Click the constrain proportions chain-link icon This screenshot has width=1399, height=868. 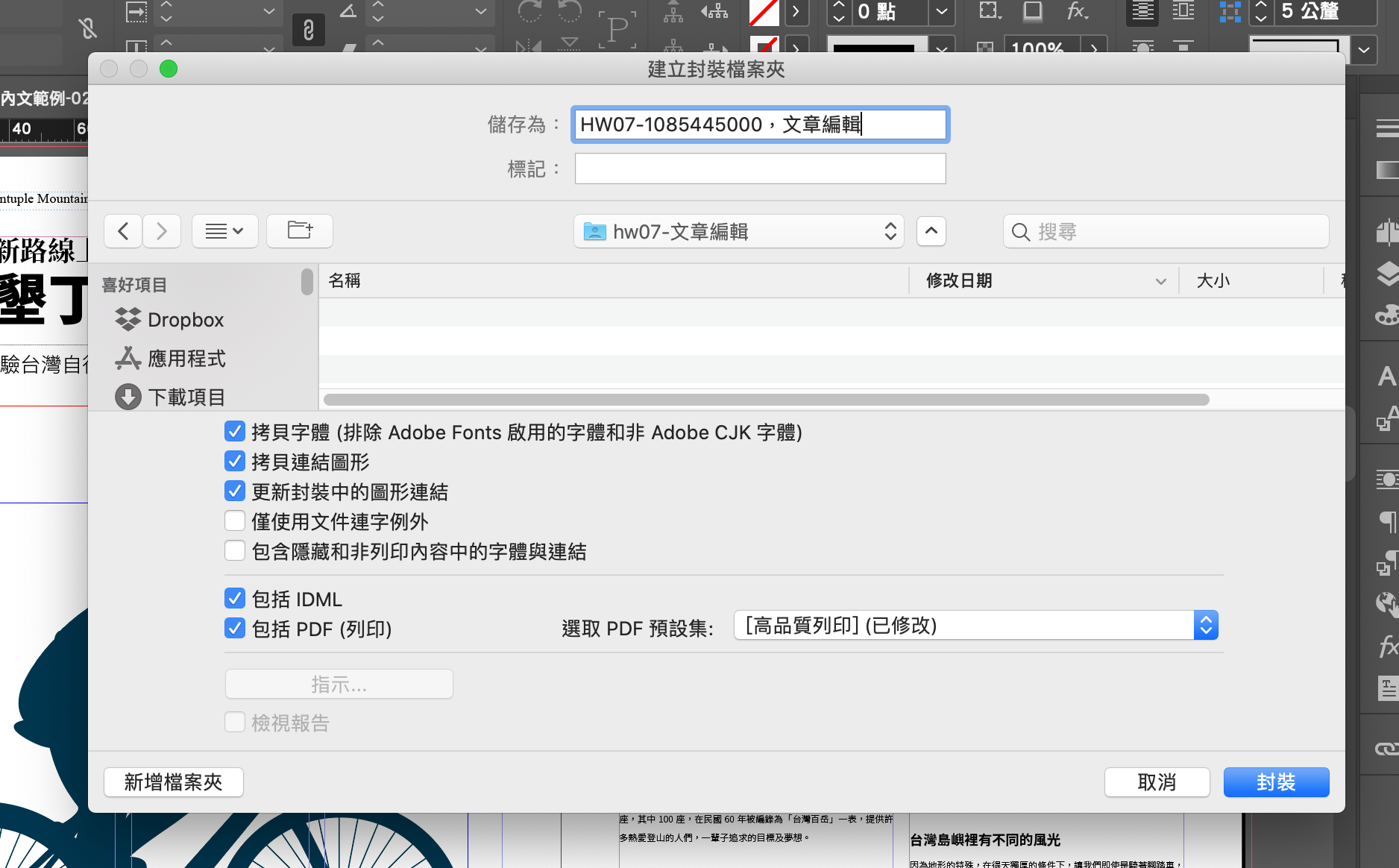(x=308, y=30)
